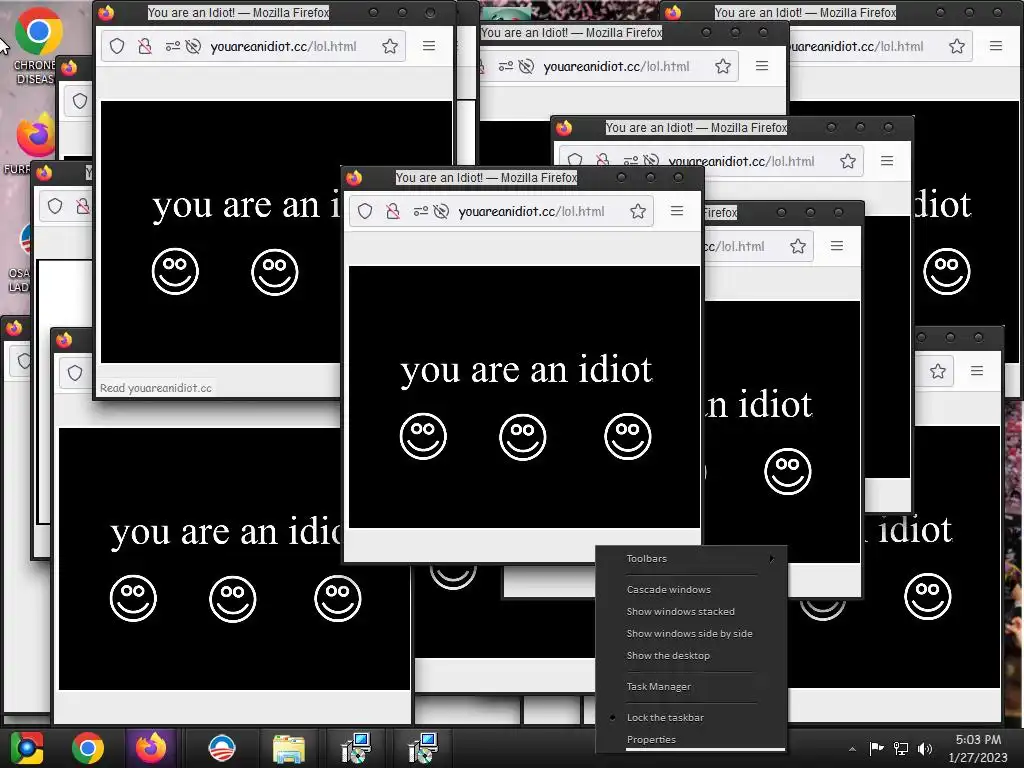Open hamburger menu in frontmost Firefox window
Image resolution: width=1024 pixels, height=768 pixels.
pos(677,211)
